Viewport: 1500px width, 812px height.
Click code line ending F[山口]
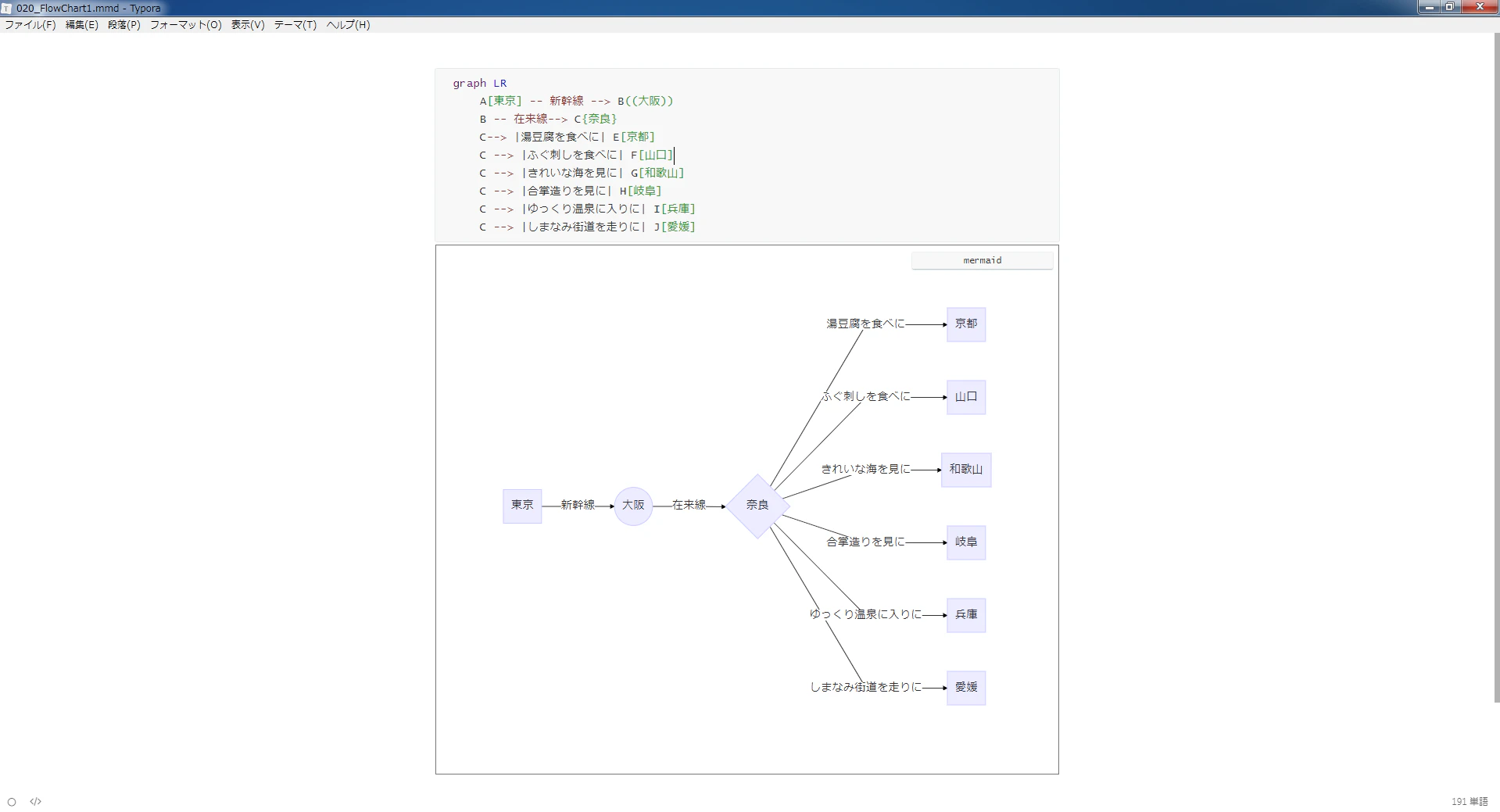[576, 155]
